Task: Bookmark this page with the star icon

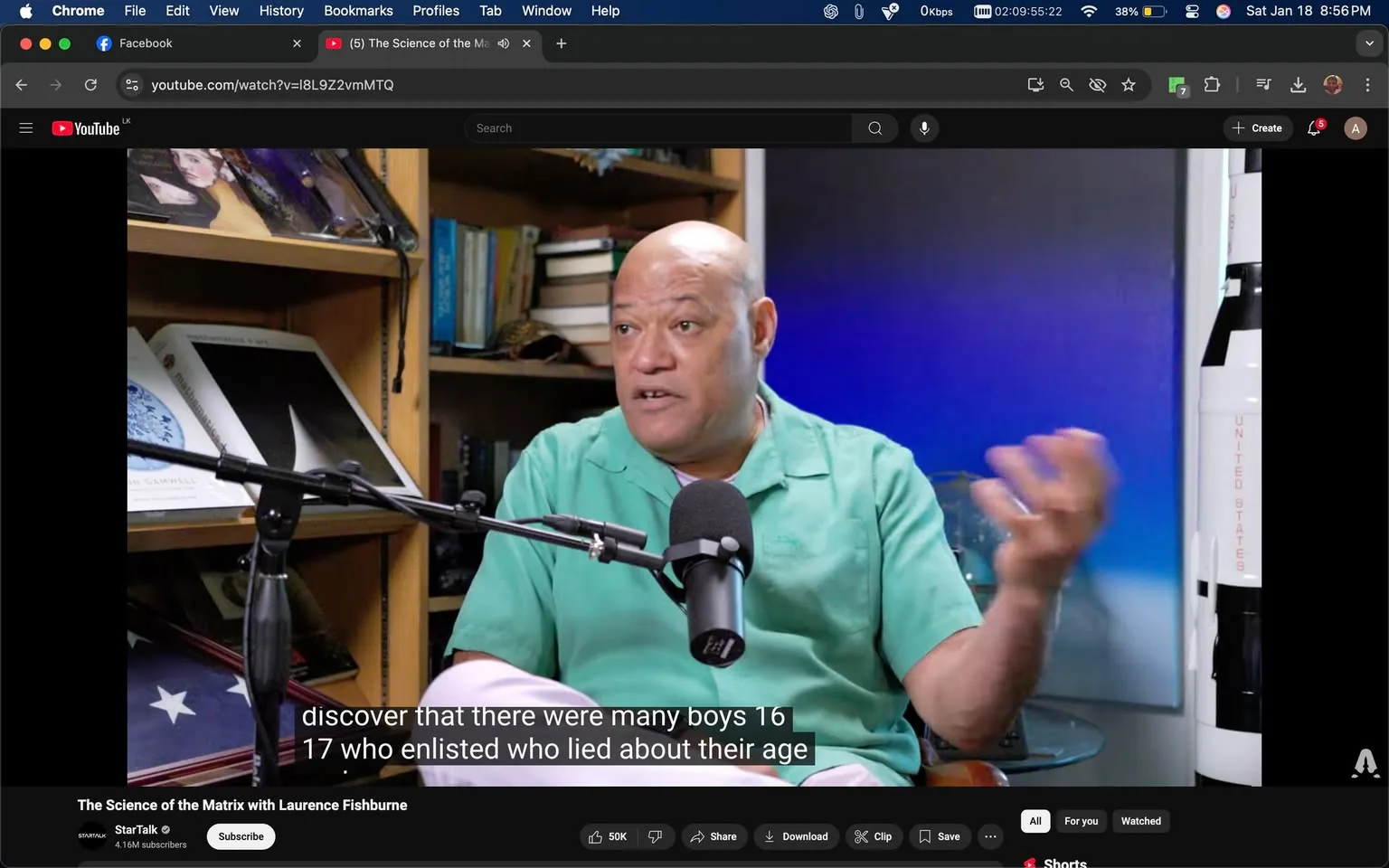Action: click(x=1128, y=84)
